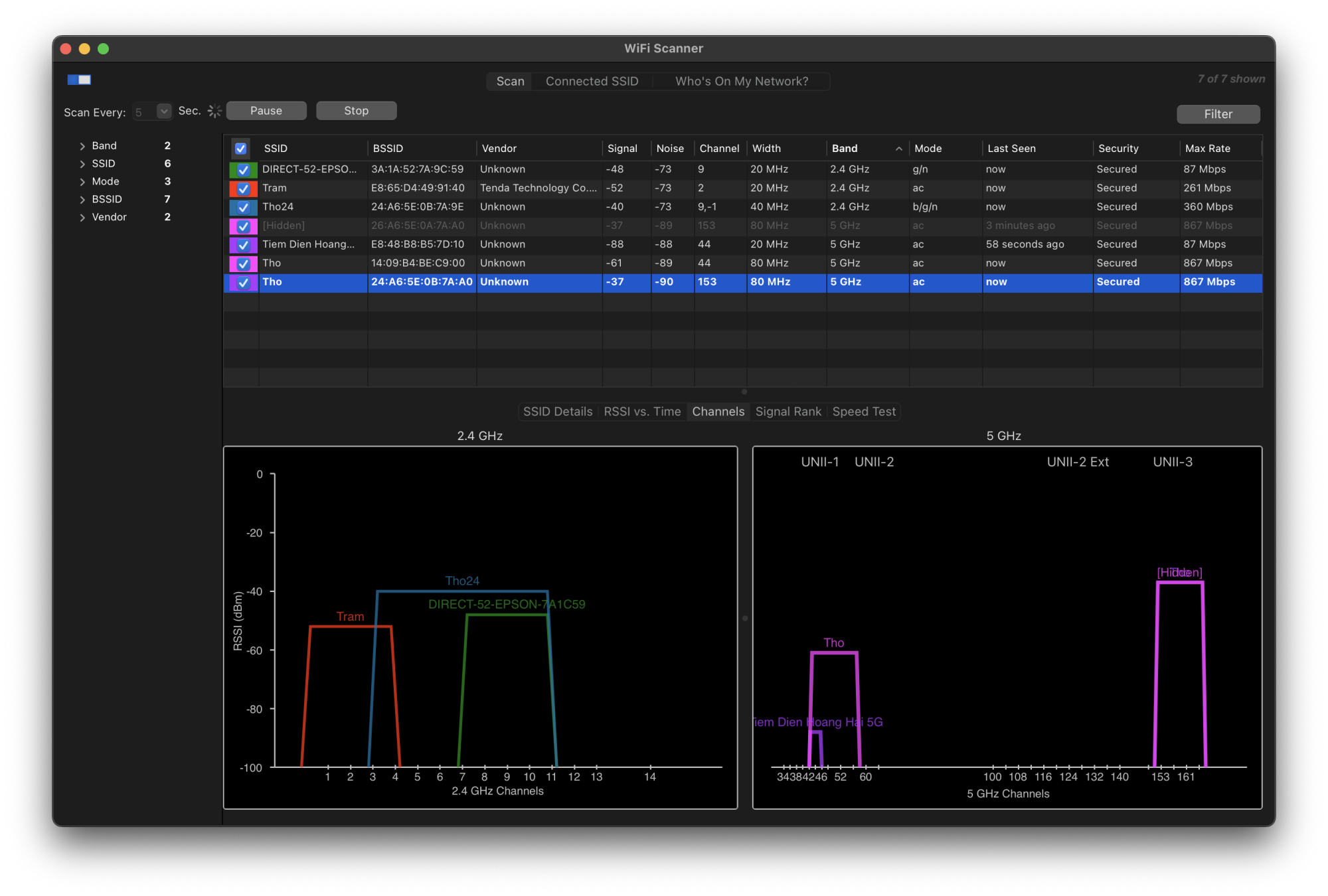Viewport: 1328px width, 896px height.
Task: Click the split handle dot below table
Action: tap(744, 392)
